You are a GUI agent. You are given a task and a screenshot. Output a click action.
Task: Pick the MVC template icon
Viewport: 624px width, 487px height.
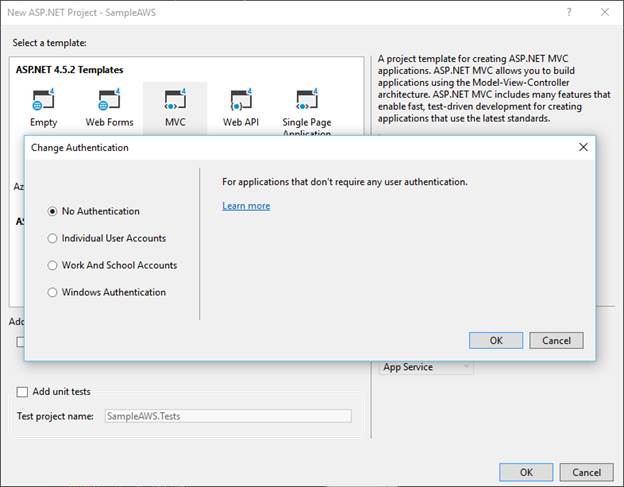coord(175,99)
